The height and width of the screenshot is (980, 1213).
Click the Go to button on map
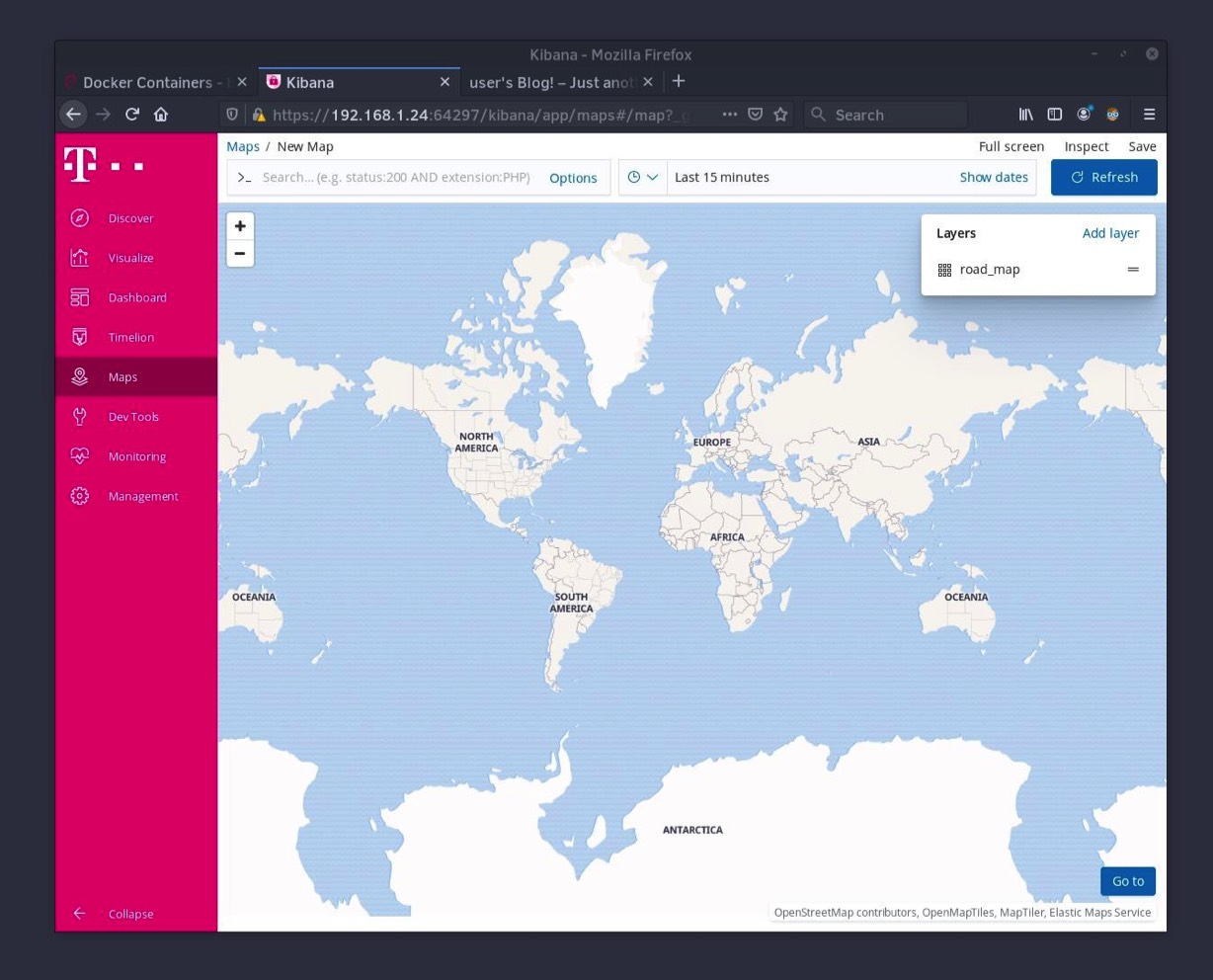tap(1128, 881)
